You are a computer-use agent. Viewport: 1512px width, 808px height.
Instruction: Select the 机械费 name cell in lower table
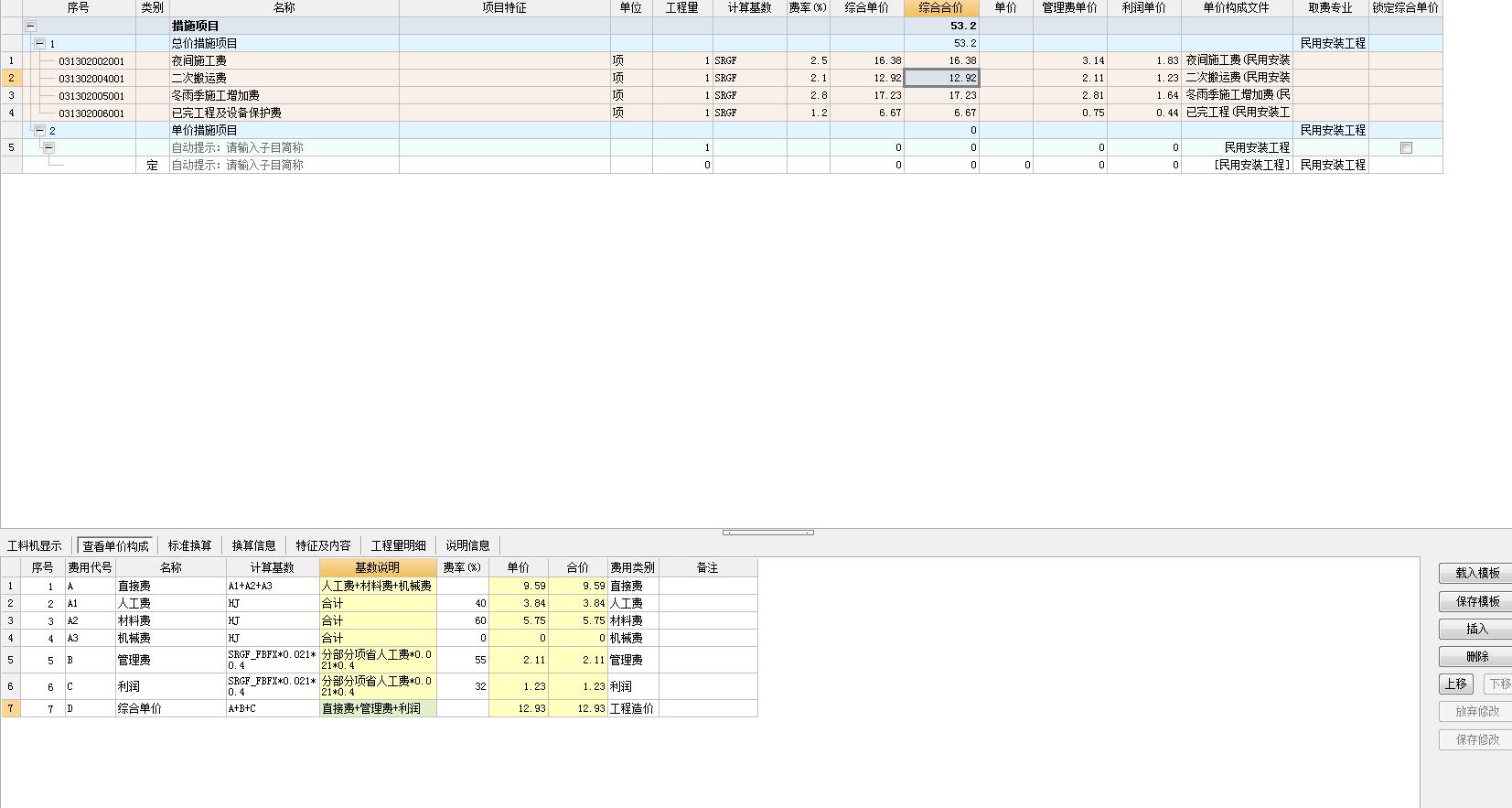(170, 638)
